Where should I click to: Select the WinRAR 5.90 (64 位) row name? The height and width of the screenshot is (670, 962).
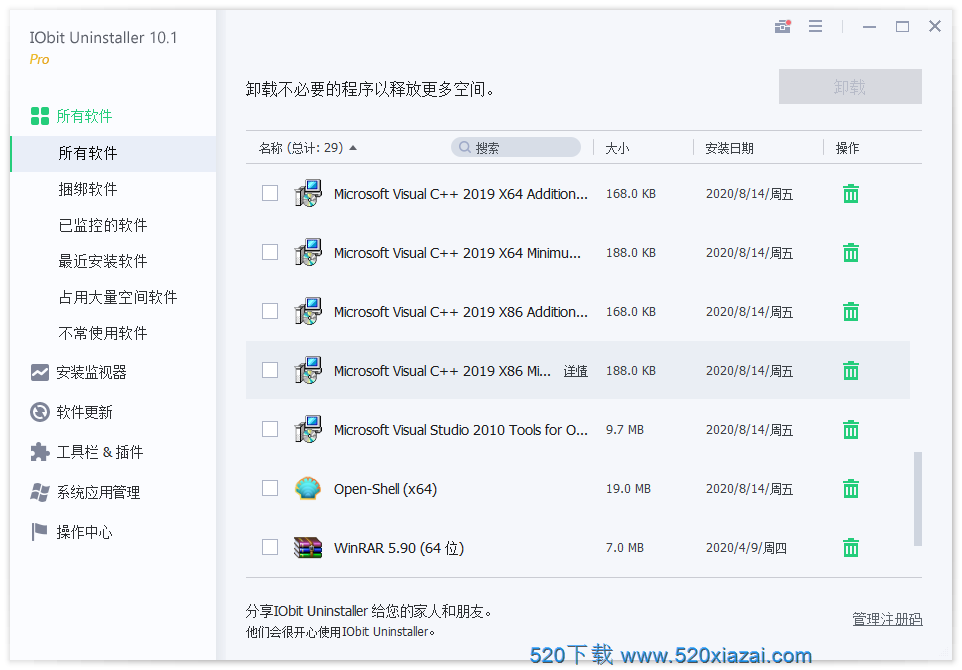[399, 548]
